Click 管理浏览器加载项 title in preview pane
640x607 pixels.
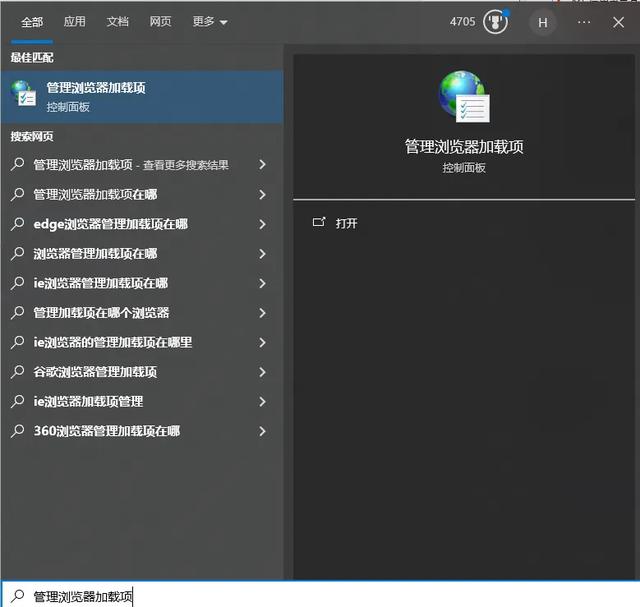click(464, 147)
